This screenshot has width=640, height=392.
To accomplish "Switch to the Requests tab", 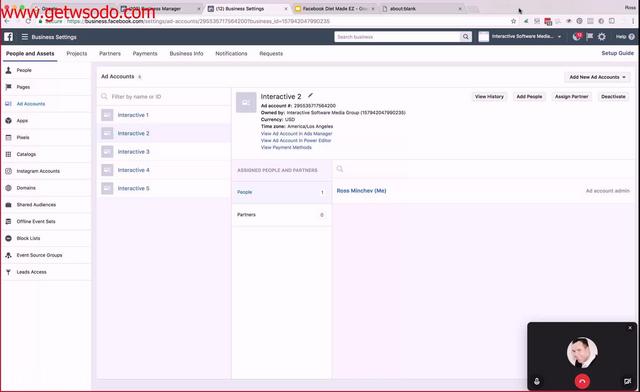I will coord(271,53).
